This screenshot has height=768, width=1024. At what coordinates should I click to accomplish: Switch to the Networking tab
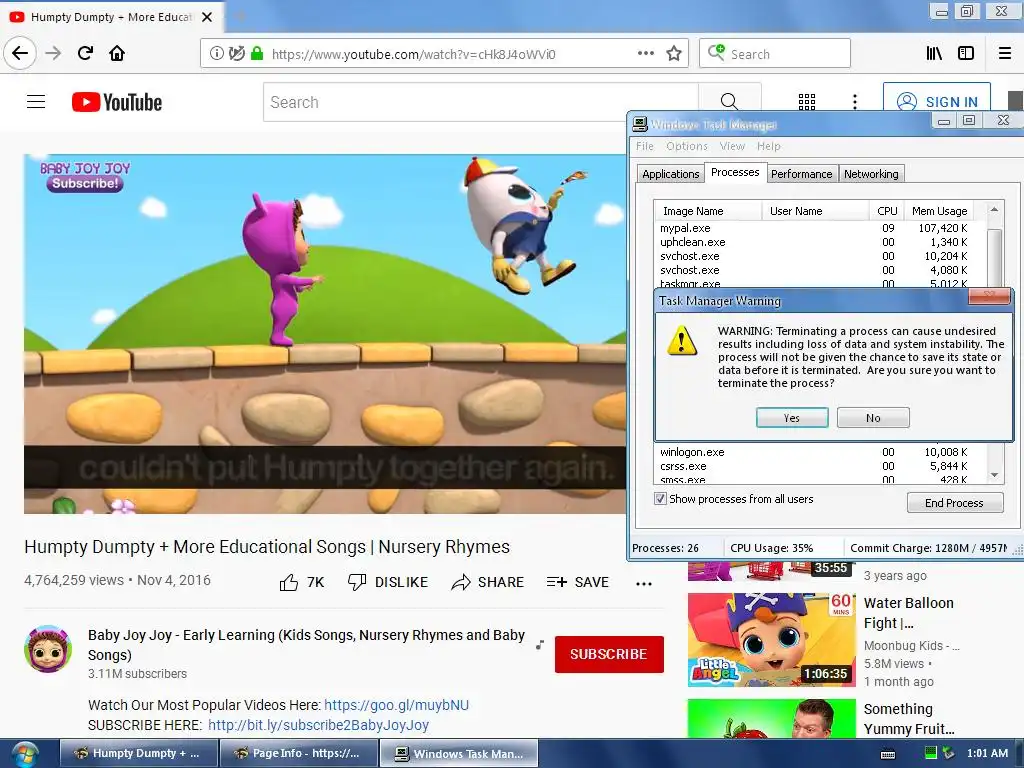871,174
